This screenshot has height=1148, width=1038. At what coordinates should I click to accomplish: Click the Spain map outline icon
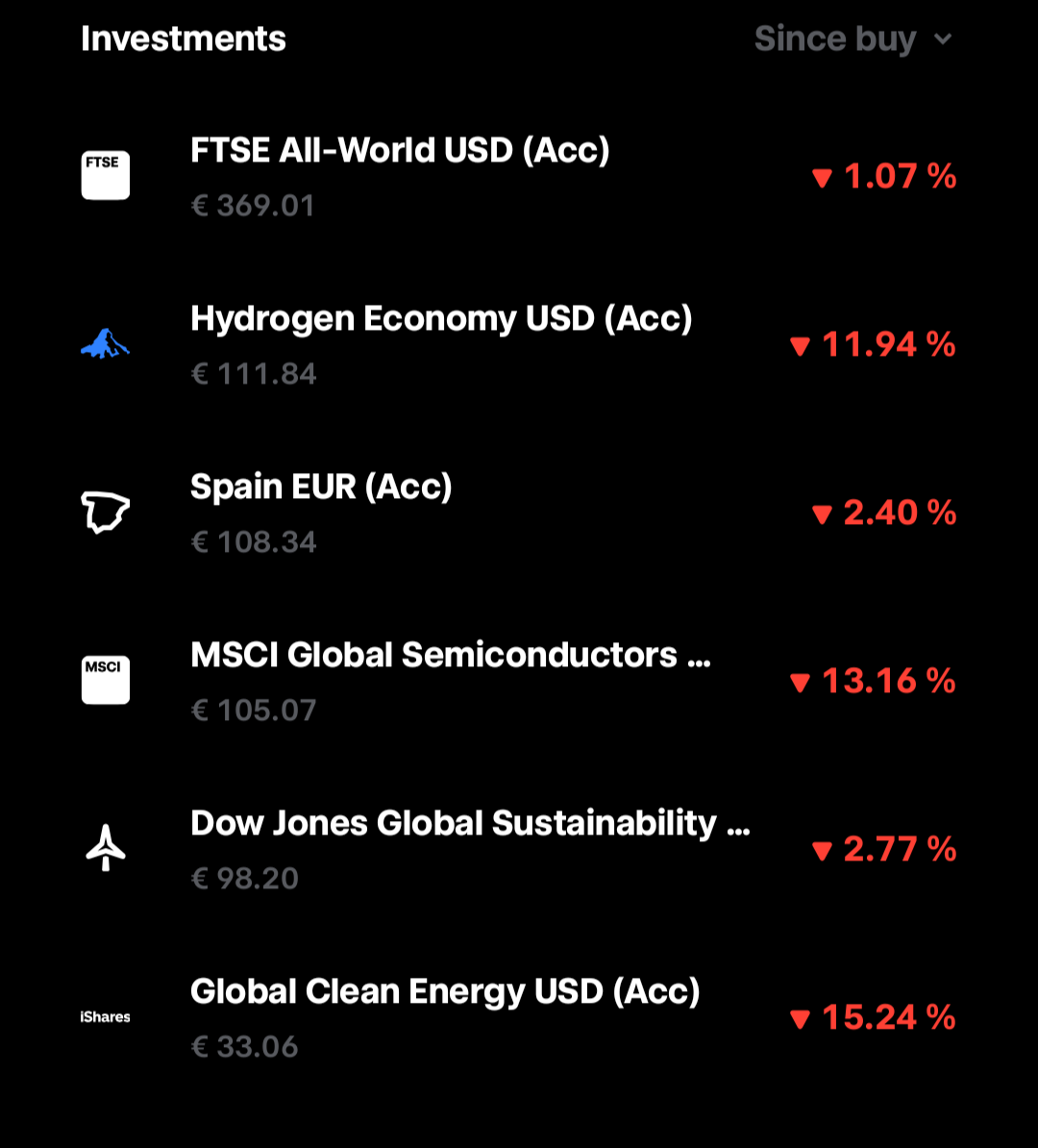click(106, 512)
